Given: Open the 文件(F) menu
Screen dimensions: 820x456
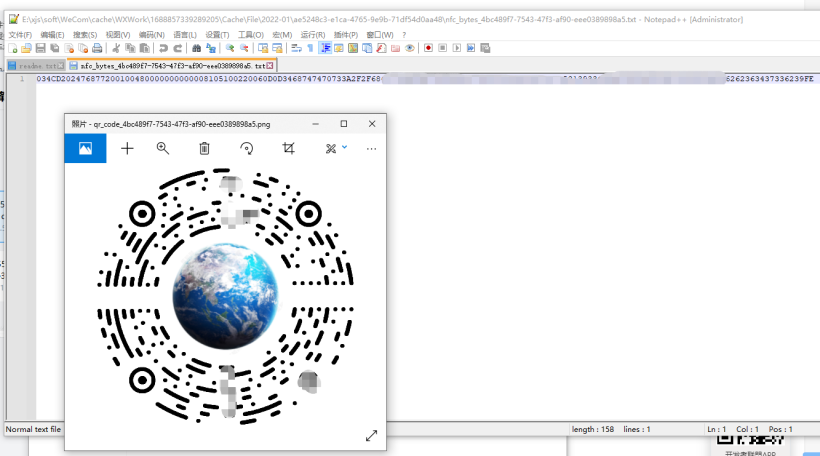Looking at the screenshot, I should click(x=20, y=35).
